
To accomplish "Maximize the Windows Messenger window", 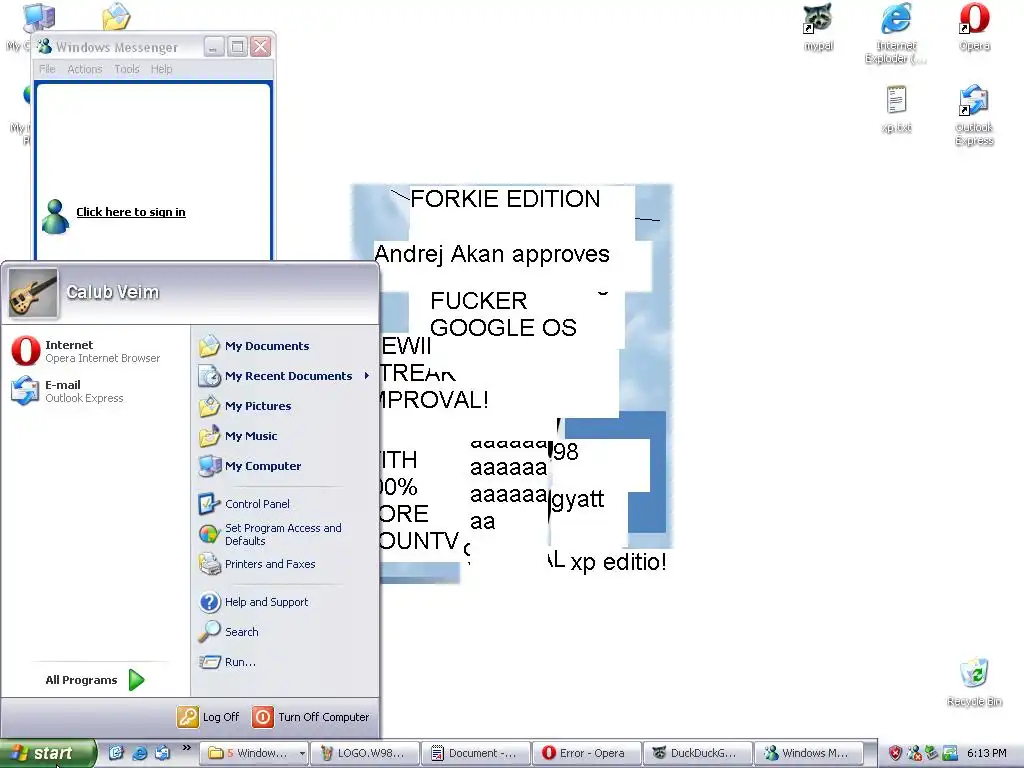I will (x=238, y=46).
